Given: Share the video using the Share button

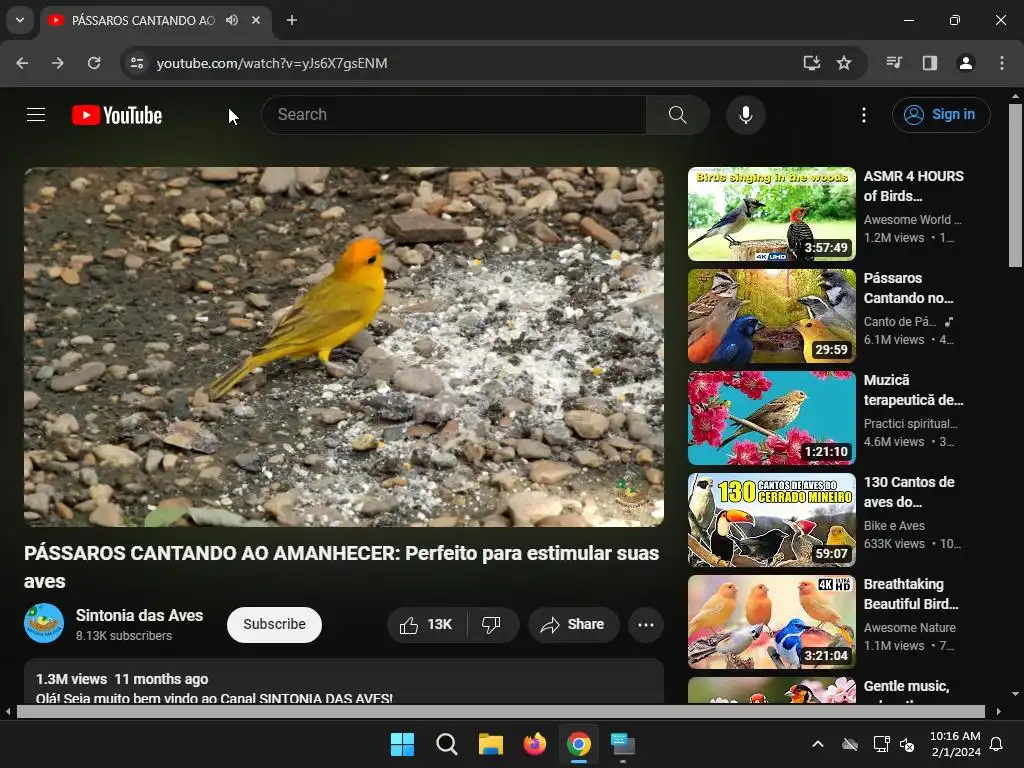Looking at the screenshot, I should click(573, 625).
